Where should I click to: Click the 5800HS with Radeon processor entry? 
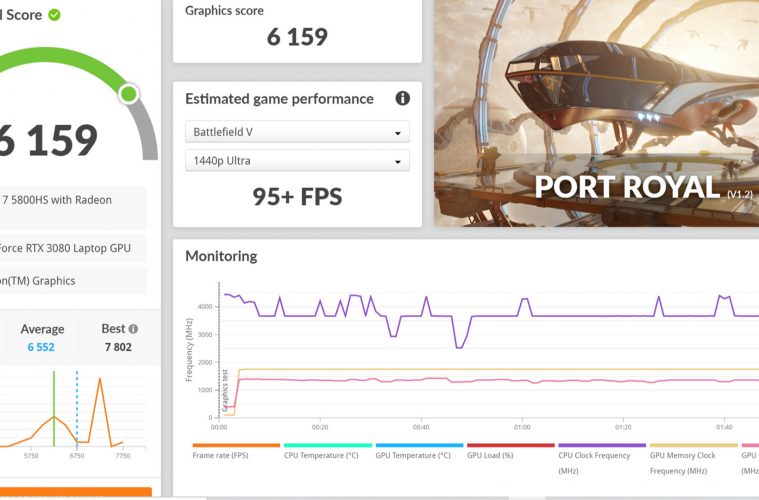coord(73,208)
